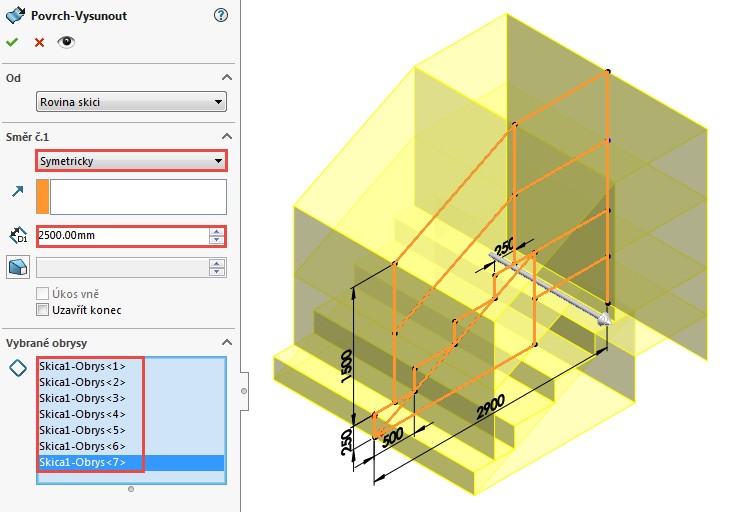Click the 2900 dimension in the model
Image resolution: width=750 pixels, height=512 pixels.
(x=490, y=407)
